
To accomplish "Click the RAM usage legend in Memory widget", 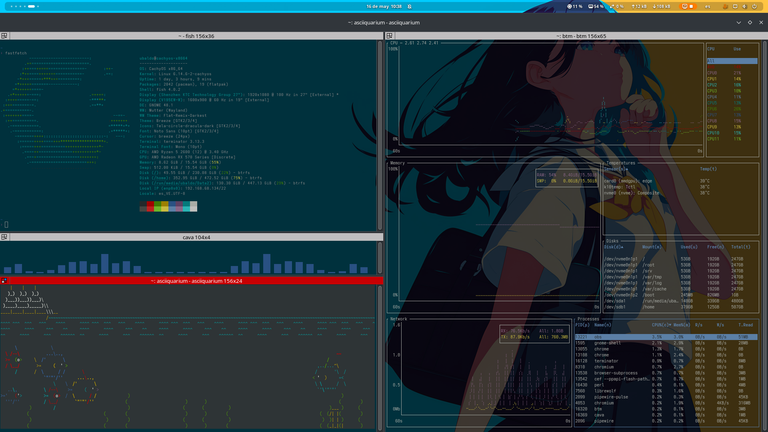I will tap(567, 178).
